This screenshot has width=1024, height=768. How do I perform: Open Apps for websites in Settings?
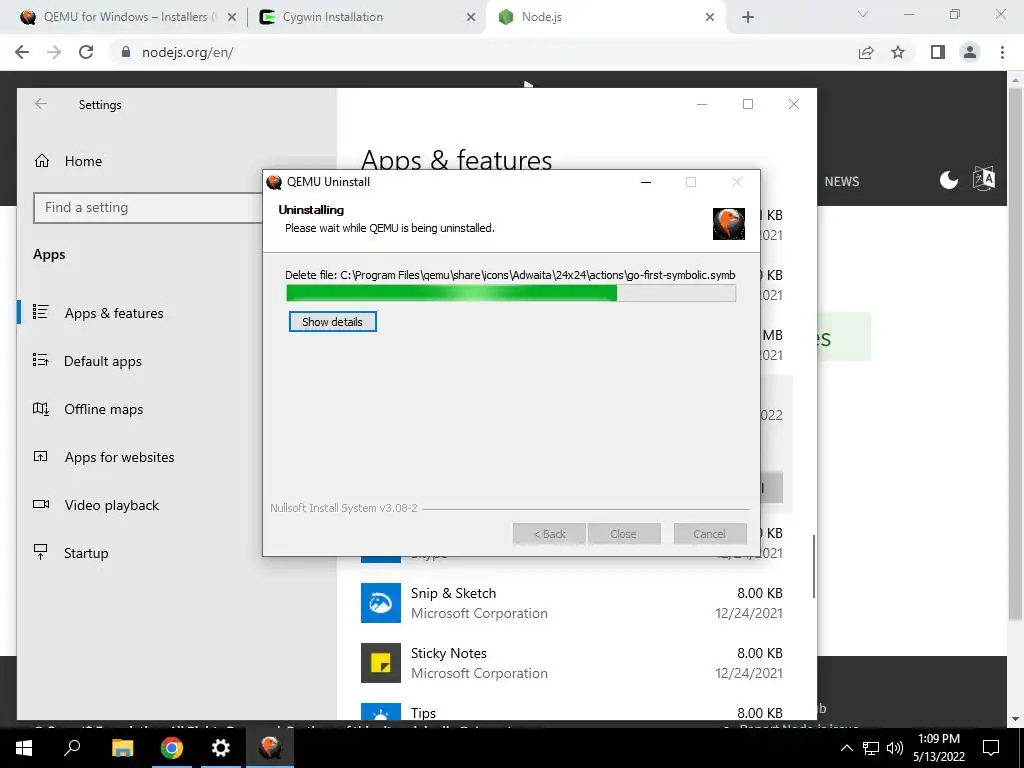[x=119, y=457]
